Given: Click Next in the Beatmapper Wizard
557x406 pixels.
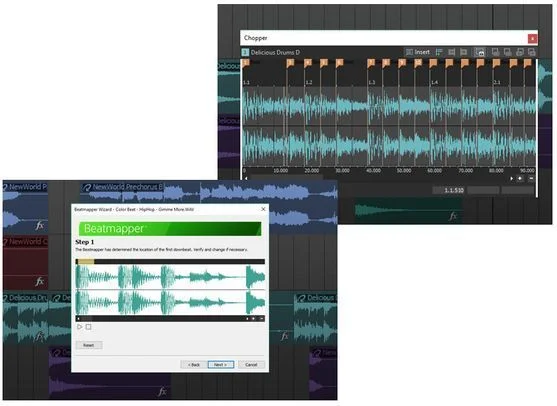Looking at the screenshot, I should [221, 365].
